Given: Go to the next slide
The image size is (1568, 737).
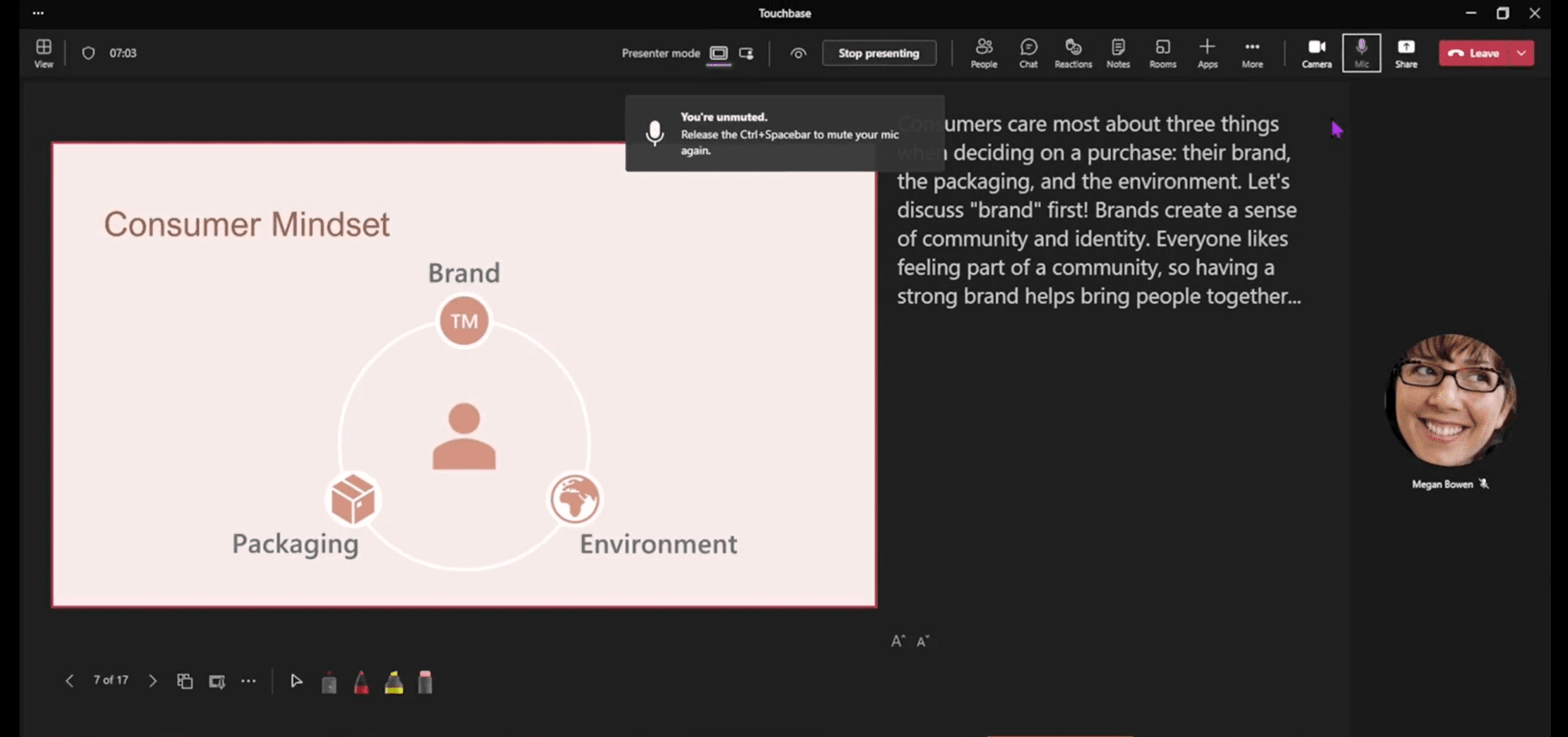Looking at the screenshot, I should pyautogui.click(x=152, y=681).
